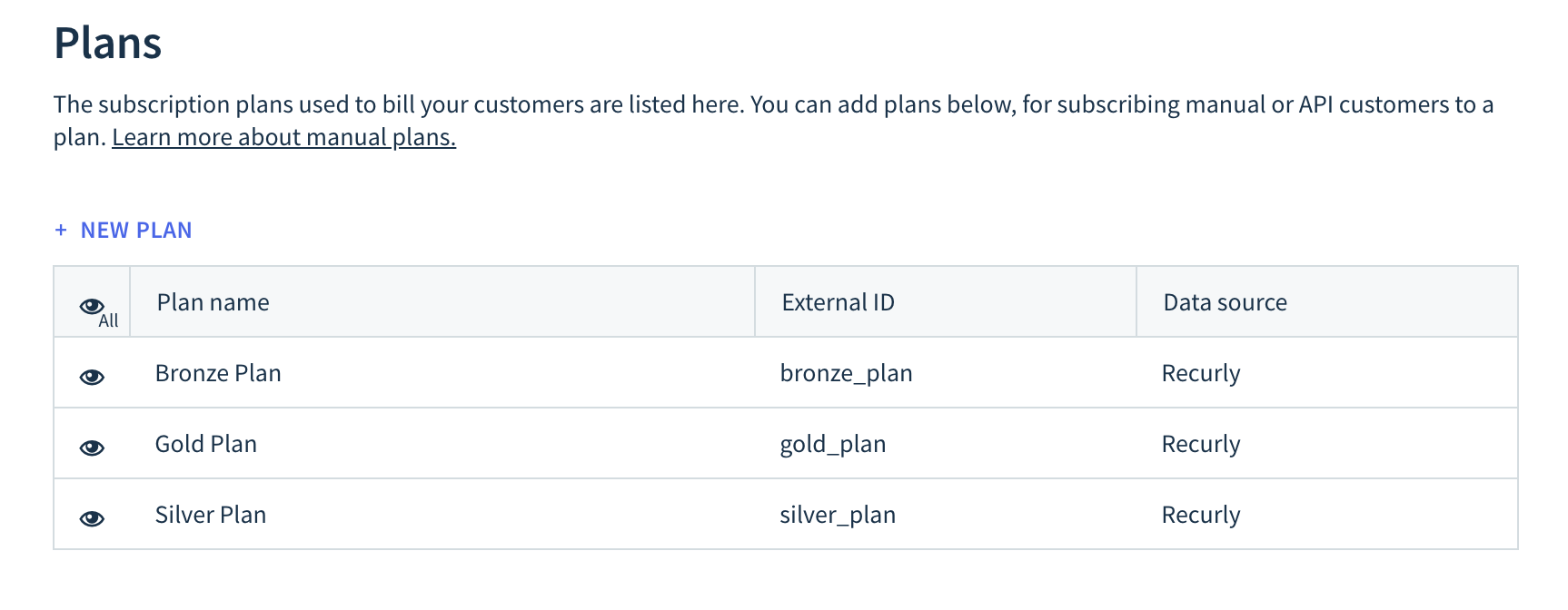Toggle visibility of all plans eye icon
Screen dimensions: 1568x610
coord(93,307)
